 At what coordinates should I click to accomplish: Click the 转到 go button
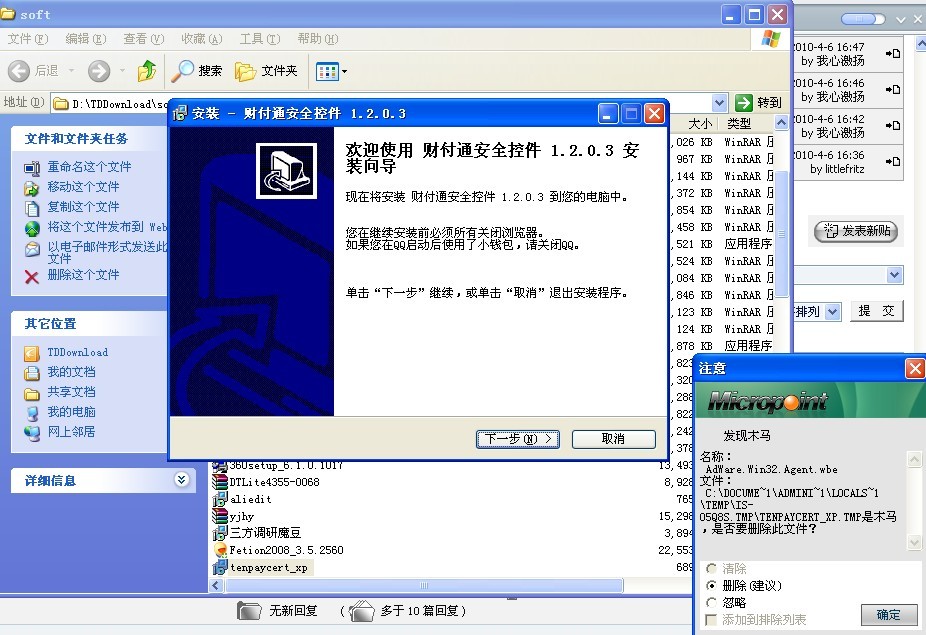[759, 103]
